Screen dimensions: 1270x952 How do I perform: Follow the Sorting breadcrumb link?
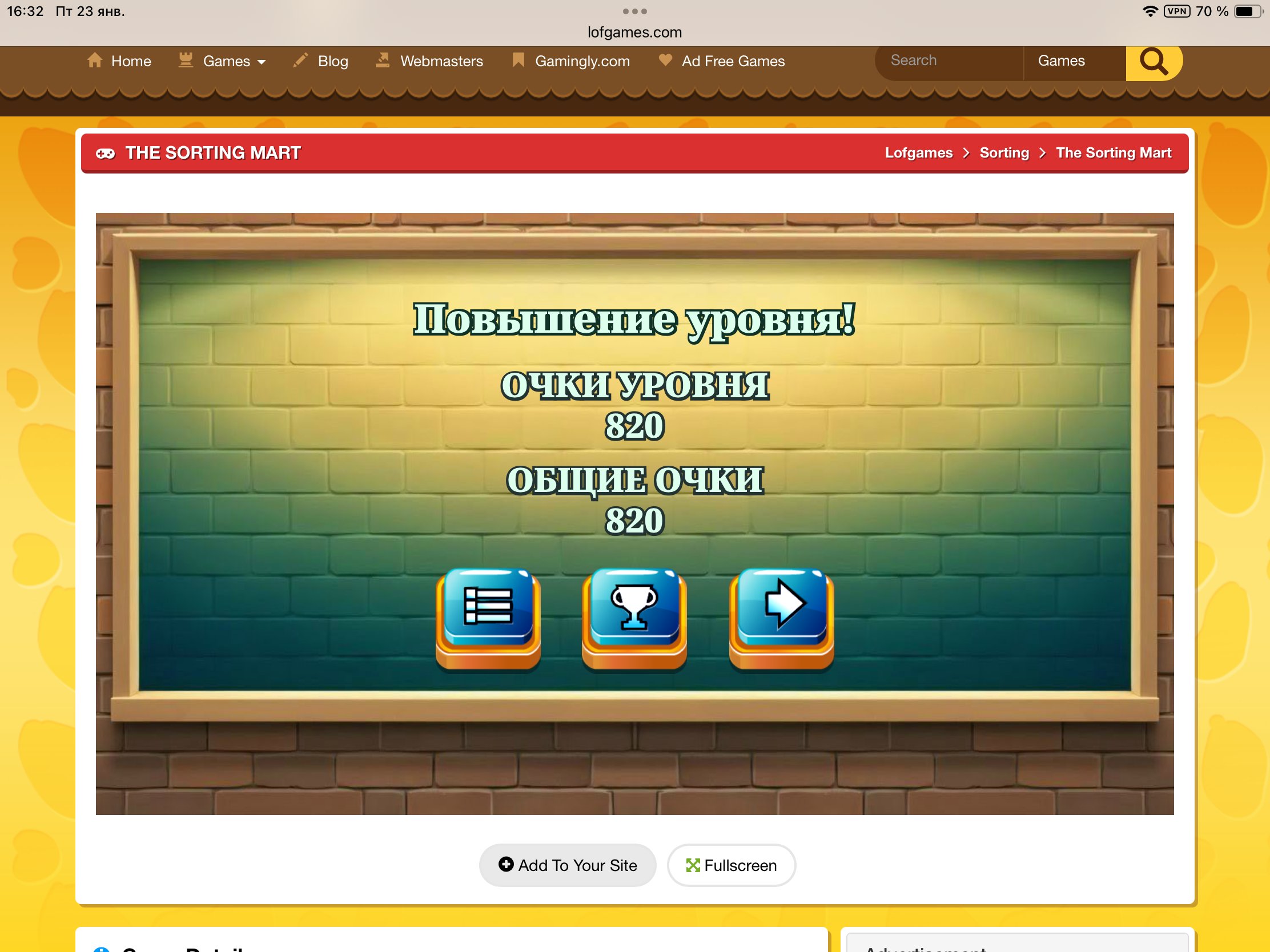tap(1003, 153)
